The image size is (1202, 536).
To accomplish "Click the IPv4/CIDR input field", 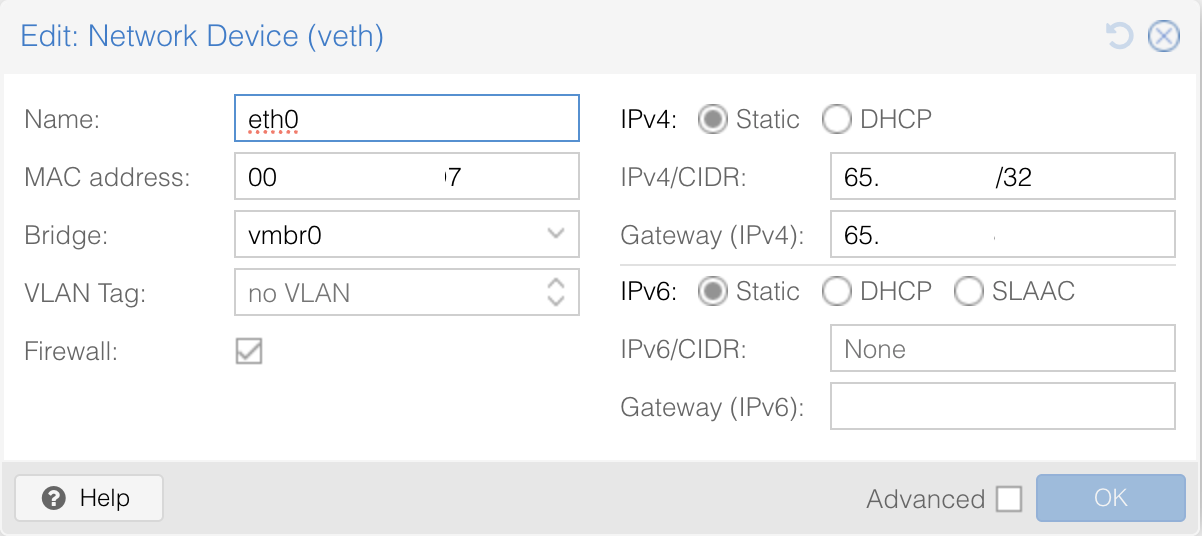I will click(x=1002, y=178).
